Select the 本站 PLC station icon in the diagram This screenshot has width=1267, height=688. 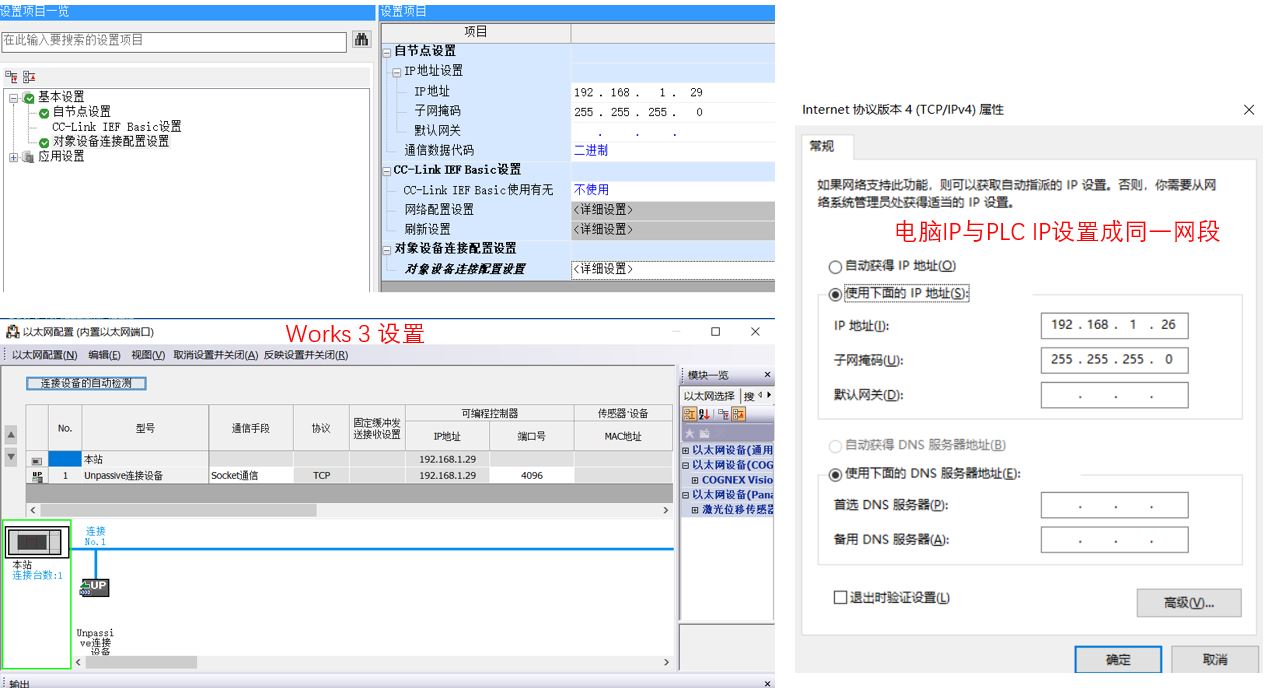tap(35, 542)
